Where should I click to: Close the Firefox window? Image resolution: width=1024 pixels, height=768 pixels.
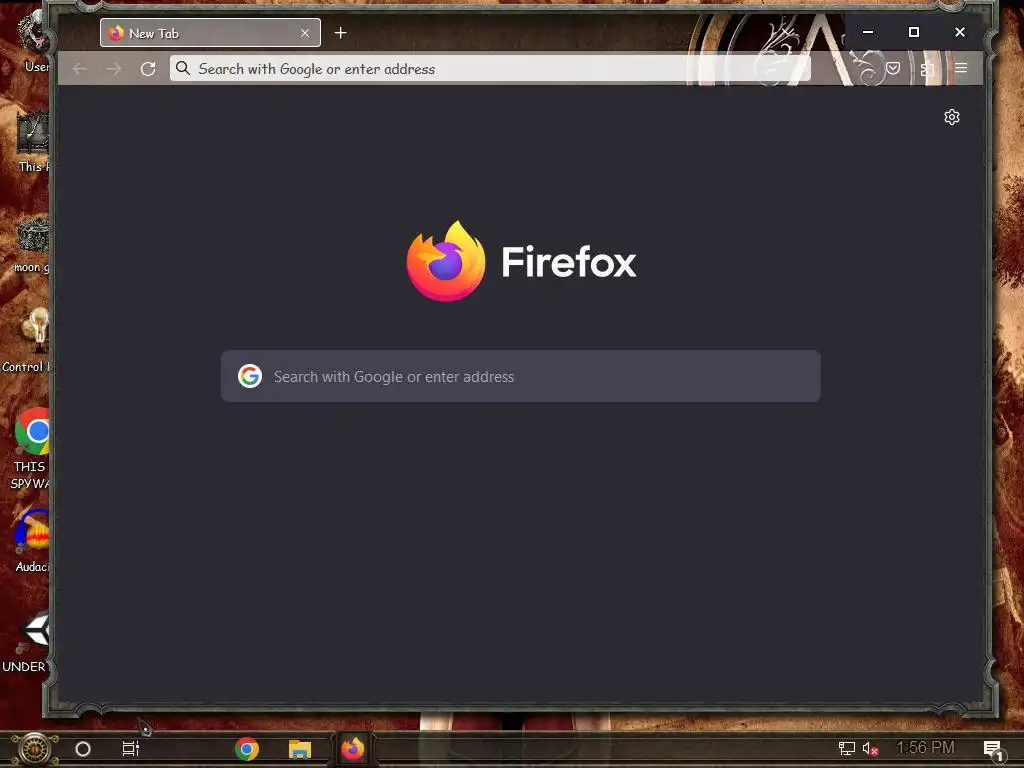click(x=959, y=32)
